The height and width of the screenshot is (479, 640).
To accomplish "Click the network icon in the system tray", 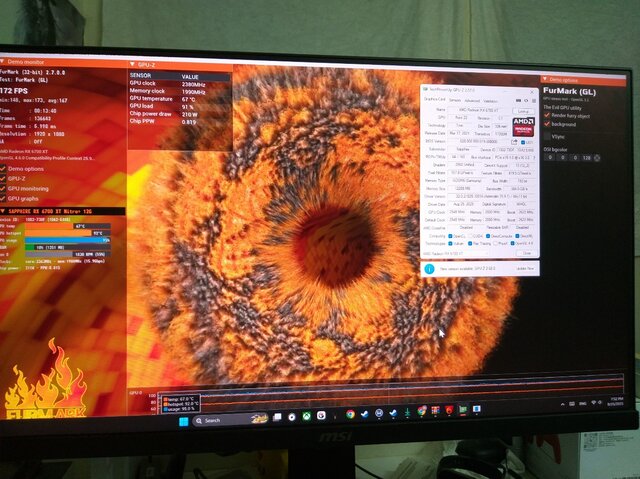I will (593, 403).
